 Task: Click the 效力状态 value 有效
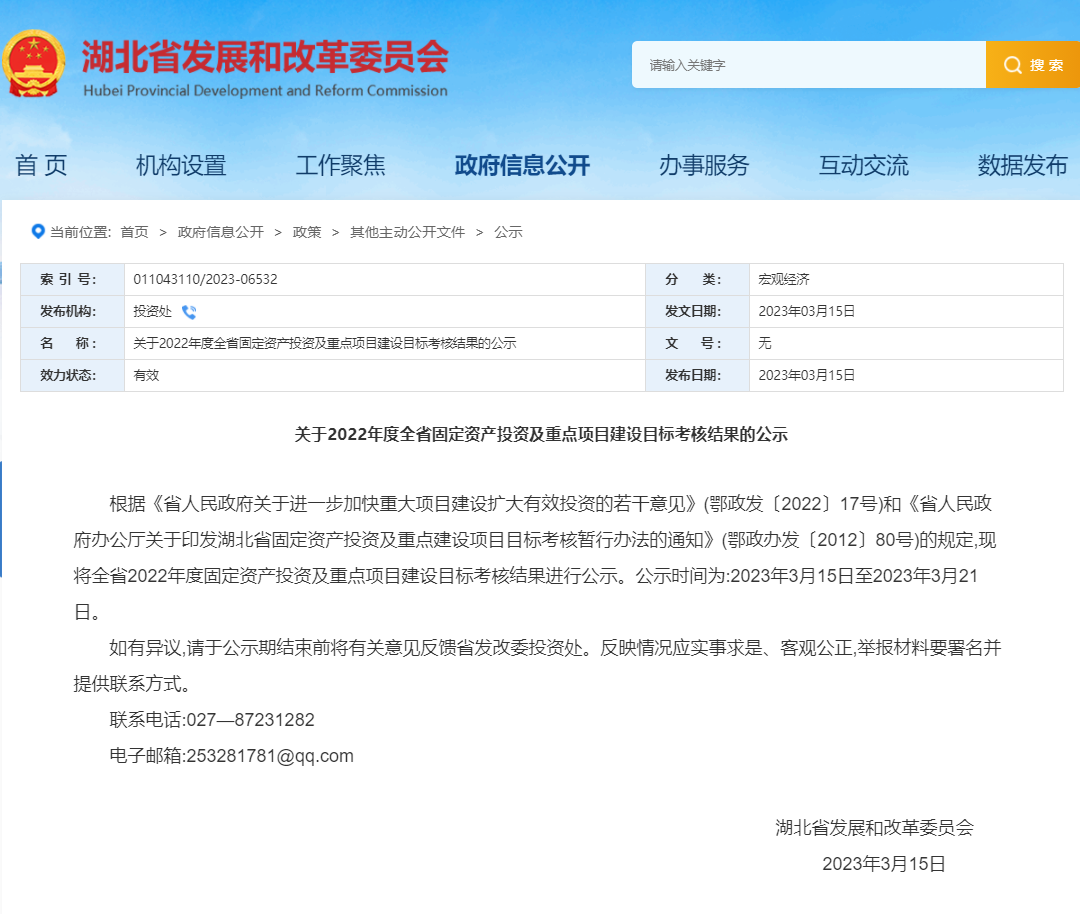[146, 375]
